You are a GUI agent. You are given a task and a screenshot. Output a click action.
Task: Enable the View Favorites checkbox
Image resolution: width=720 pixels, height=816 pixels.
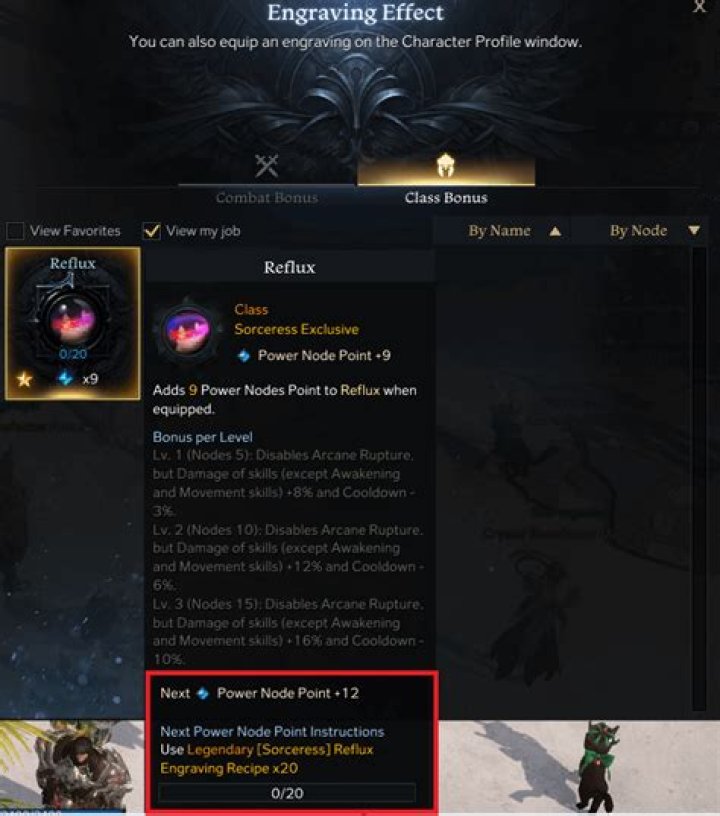(x=15, y=231)
